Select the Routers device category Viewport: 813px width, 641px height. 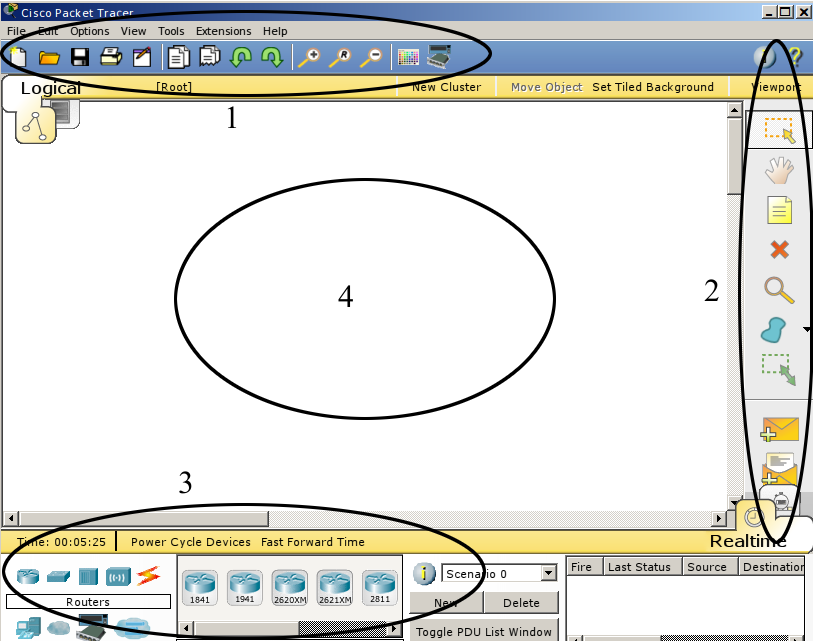point(28,576)
